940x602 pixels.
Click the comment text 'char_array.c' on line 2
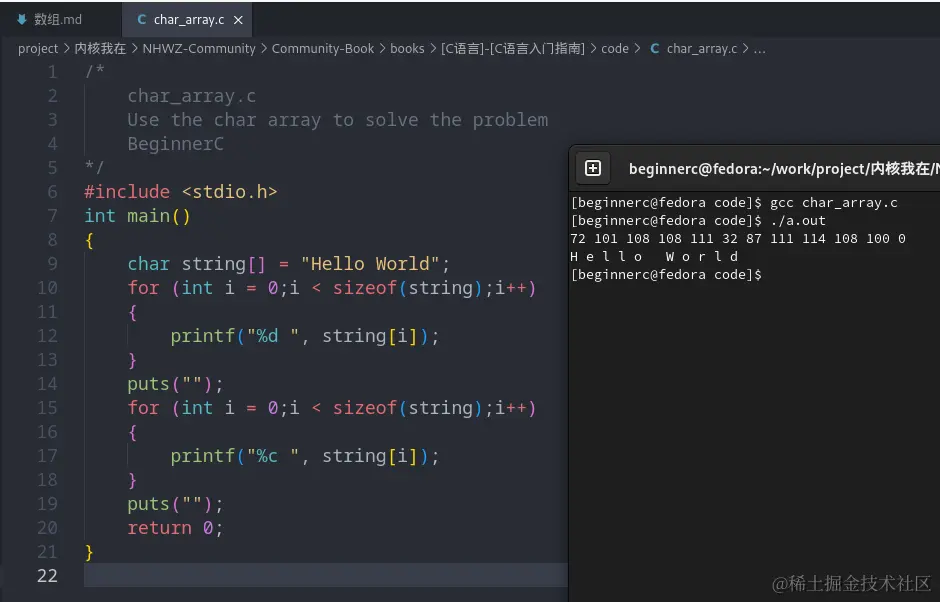(x=191, y=96)
